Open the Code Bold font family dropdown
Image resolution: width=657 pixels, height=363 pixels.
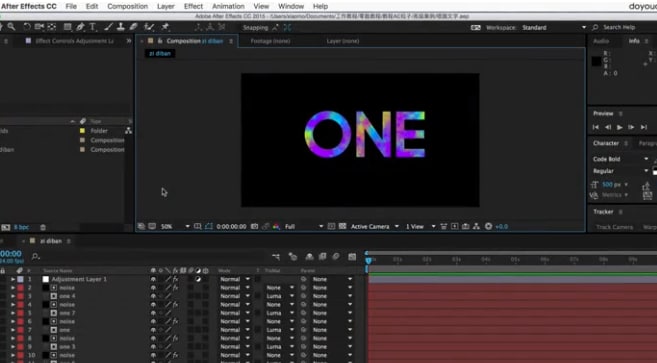(x=621, y=159)
